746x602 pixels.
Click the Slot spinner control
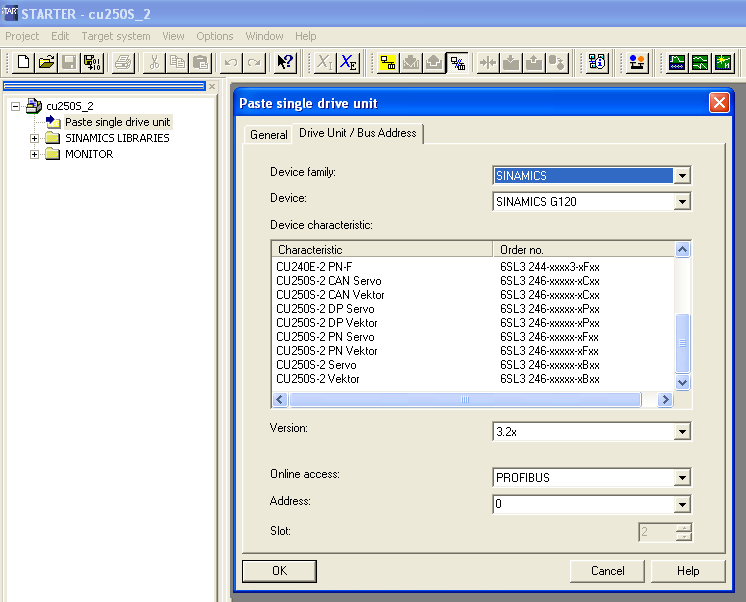click(x=684, y=532)
